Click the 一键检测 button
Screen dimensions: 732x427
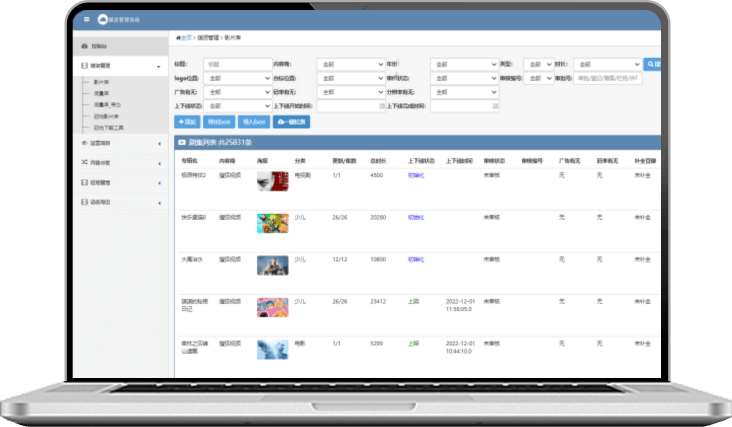point(292,121)
